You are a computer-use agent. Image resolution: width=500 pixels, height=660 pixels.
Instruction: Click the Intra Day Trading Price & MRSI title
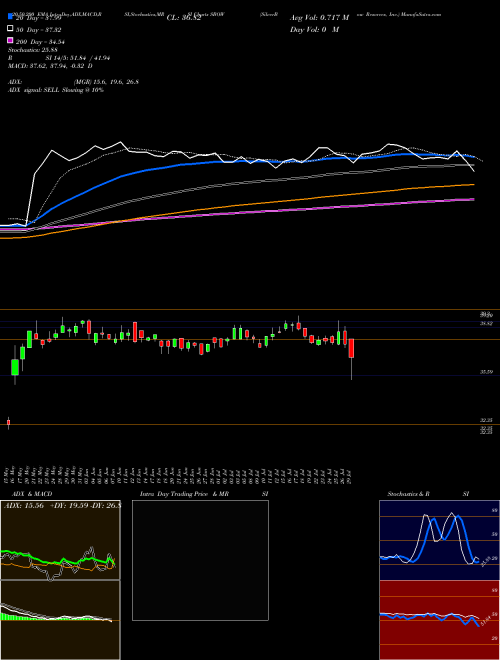click(x=204, y=494)
